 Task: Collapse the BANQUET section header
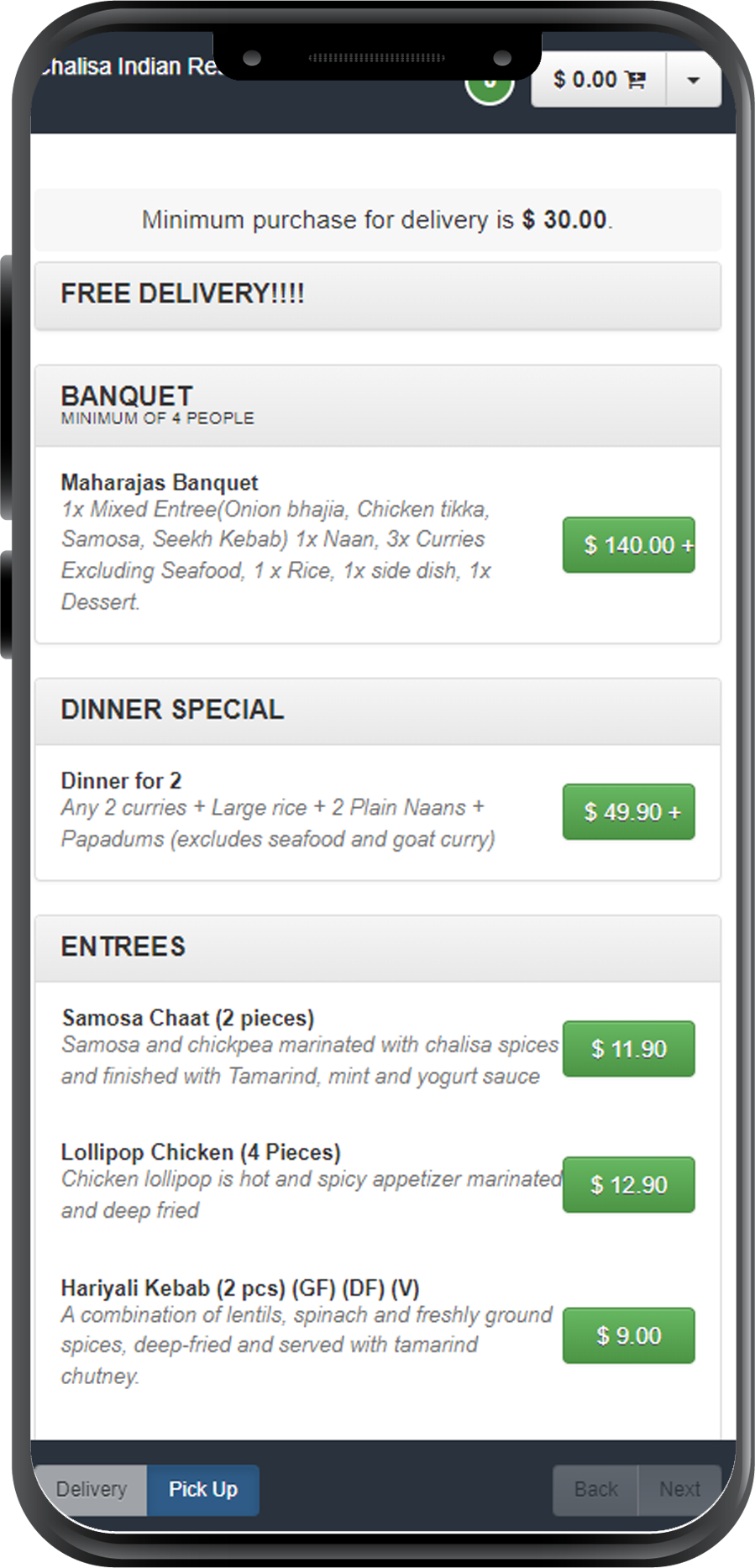click(x=377, y=405)
